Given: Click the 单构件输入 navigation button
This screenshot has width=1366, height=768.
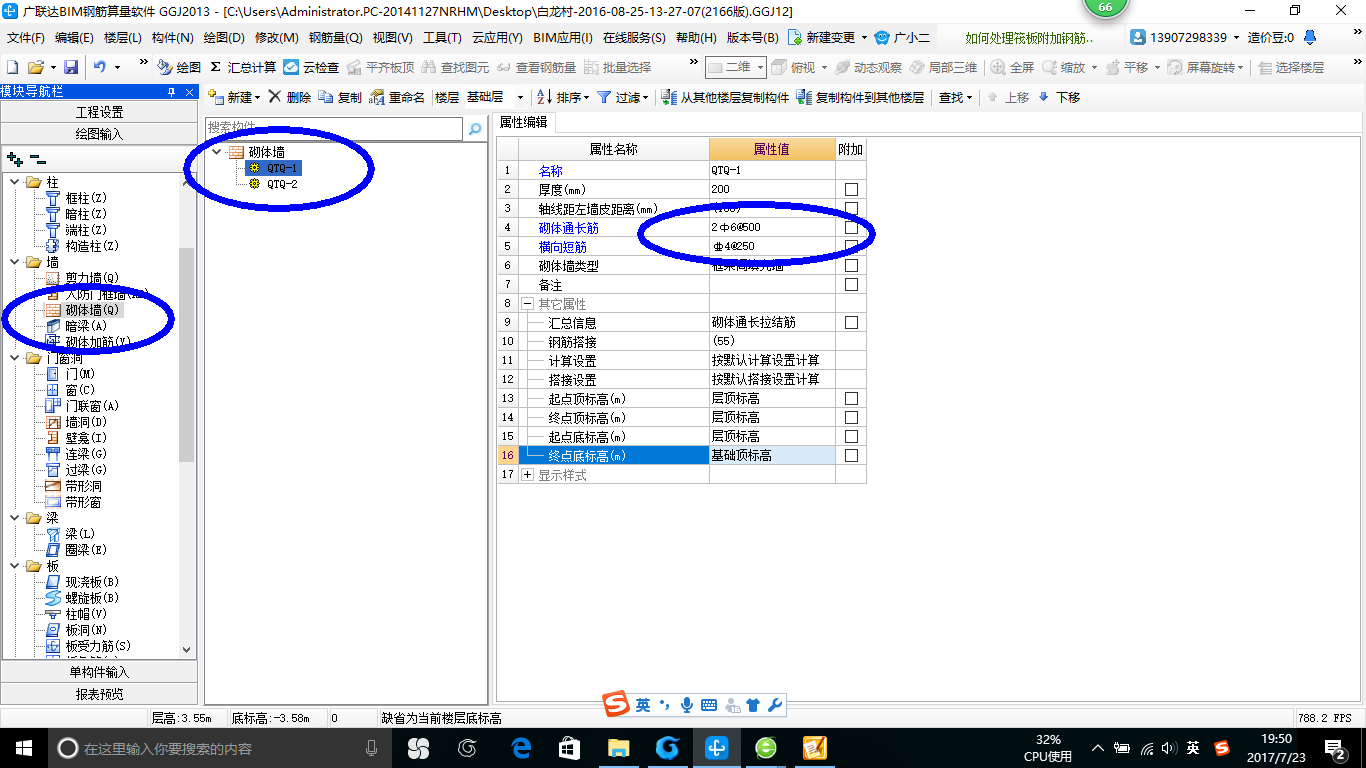Looking at the screenshot, I should 99,672.
